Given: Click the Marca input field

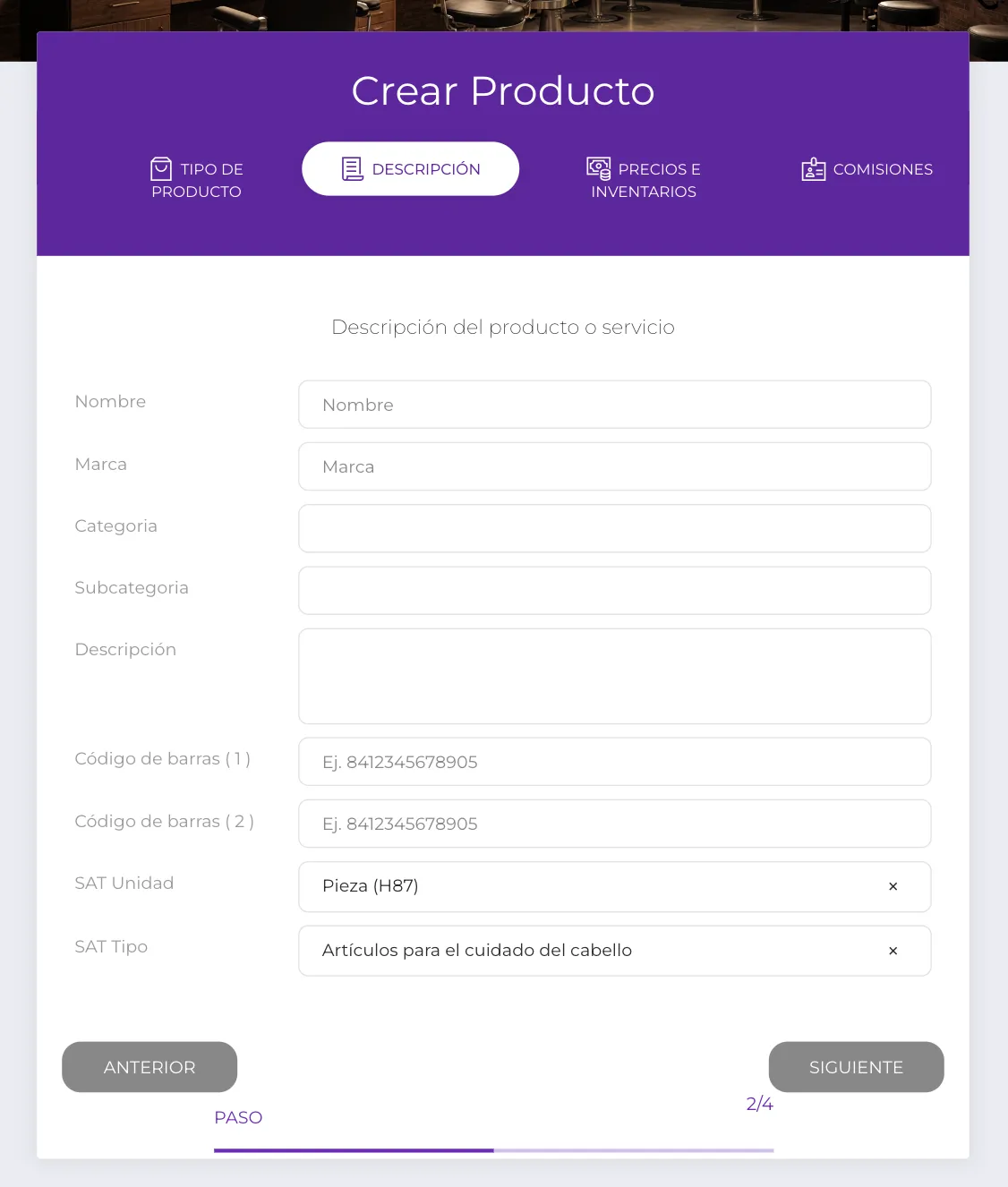Looking at the screenshot, I should point(614,466).
